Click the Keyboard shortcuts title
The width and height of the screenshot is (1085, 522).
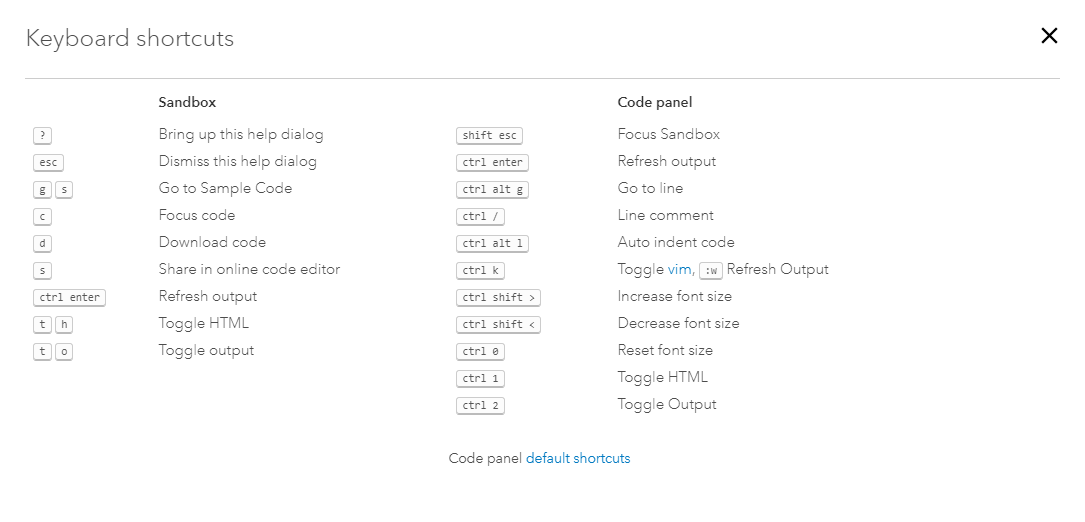(130, 39)
